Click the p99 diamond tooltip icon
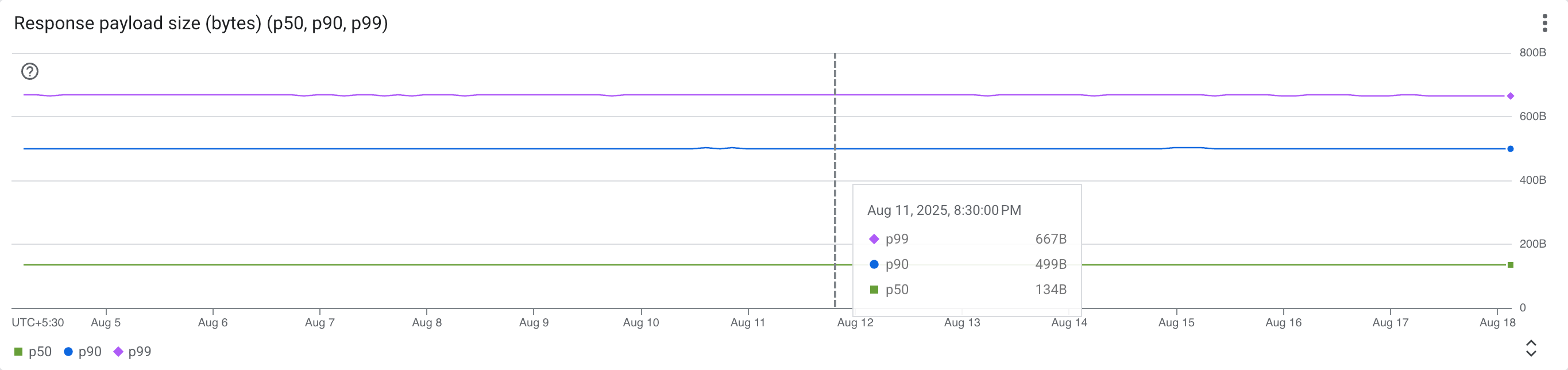The width and height of the screenshot is (1568, 370). tap(875, 239)
